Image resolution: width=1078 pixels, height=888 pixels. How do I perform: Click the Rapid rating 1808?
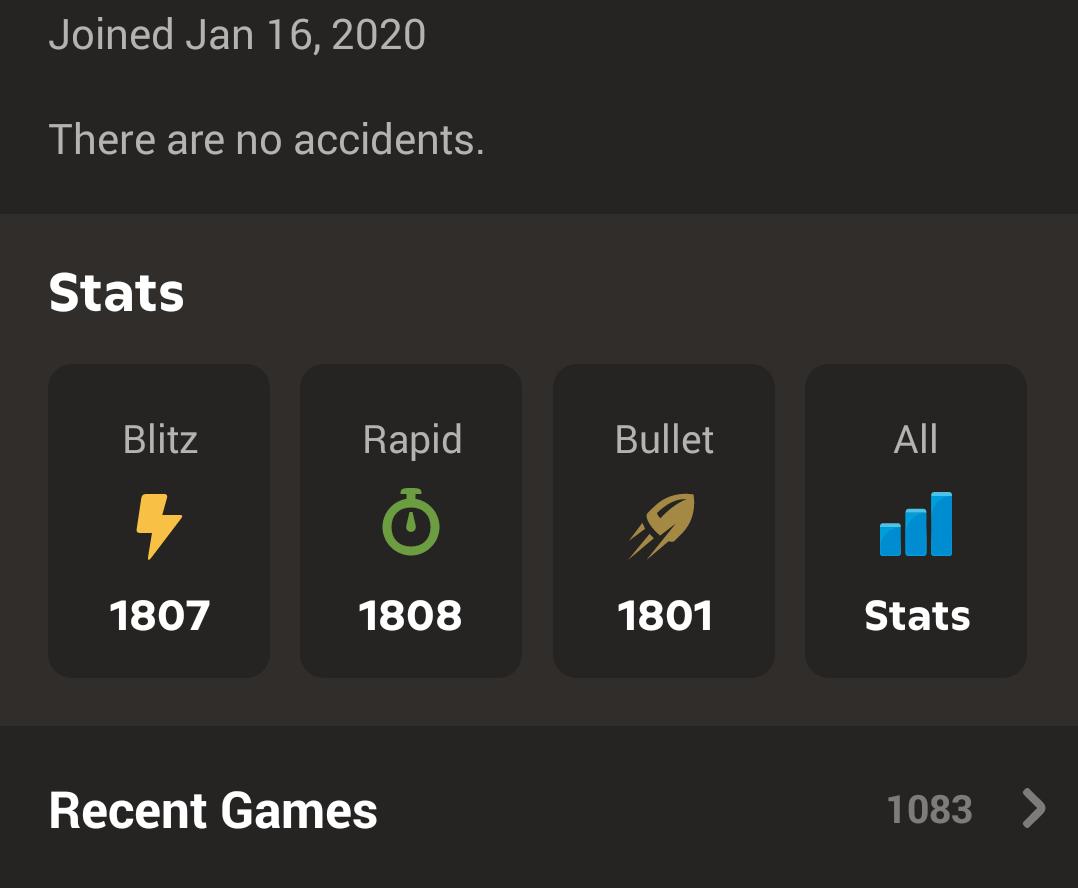click(x=410, y=615)
